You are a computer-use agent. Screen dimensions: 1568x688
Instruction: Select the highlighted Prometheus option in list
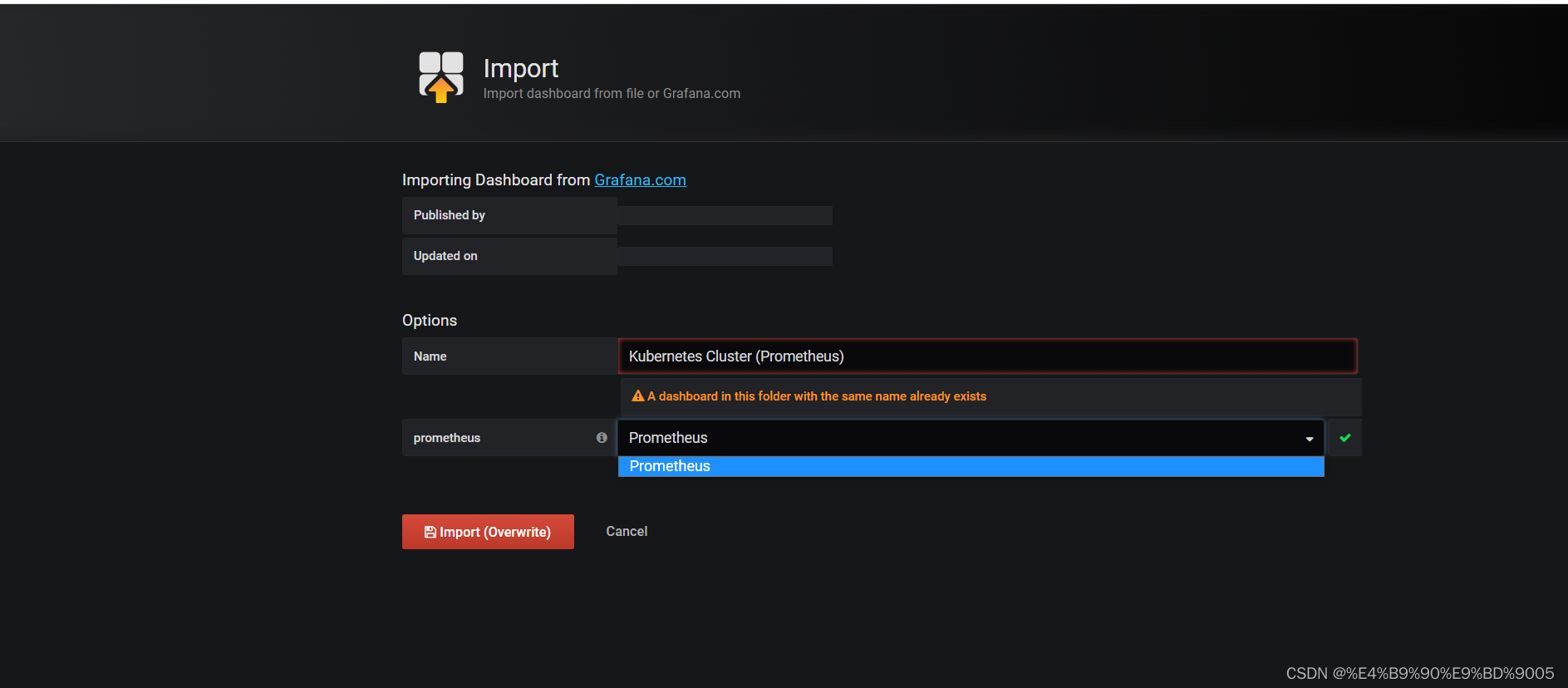[x=971, y=466]
